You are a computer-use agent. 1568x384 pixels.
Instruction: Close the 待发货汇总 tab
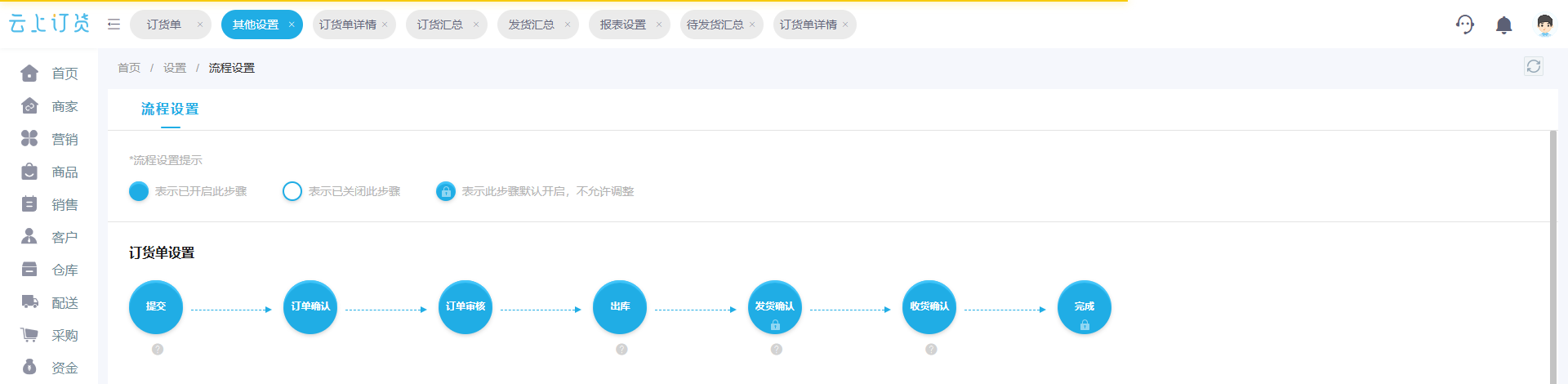(x=752, y=25)
